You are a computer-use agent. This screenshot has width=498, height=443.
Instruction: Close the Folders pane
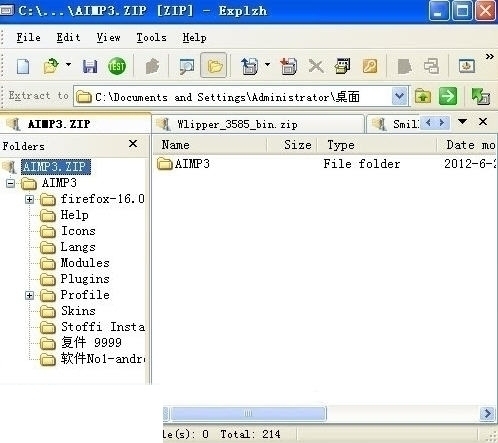point(133,144)
